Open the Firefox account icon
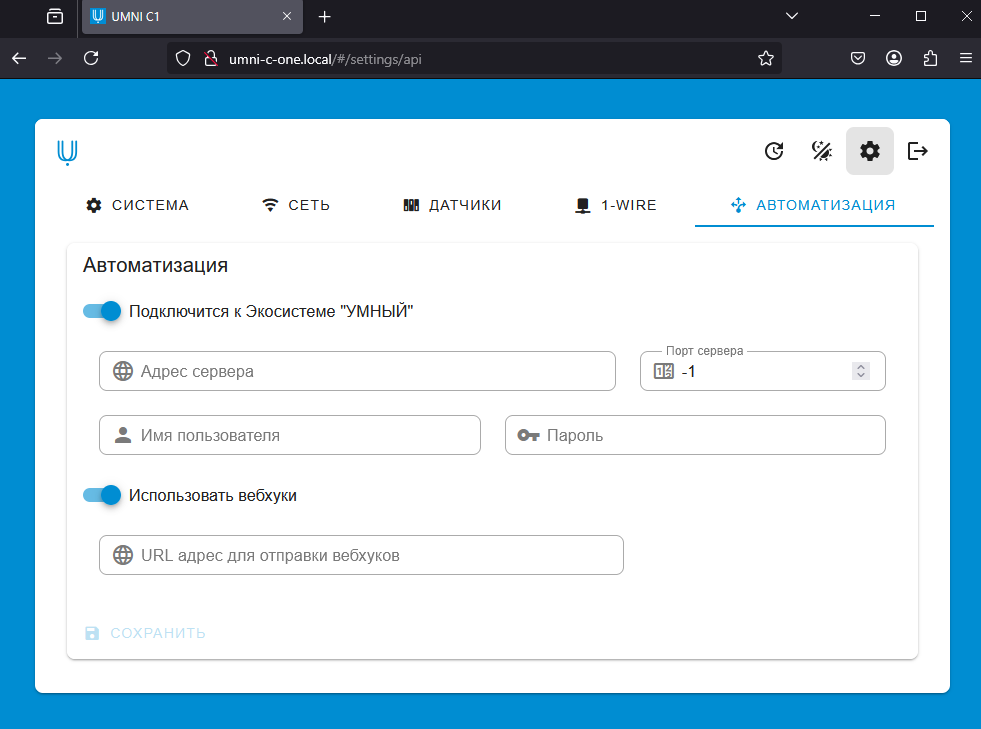981x729 pixels. [x=894, y=59]
